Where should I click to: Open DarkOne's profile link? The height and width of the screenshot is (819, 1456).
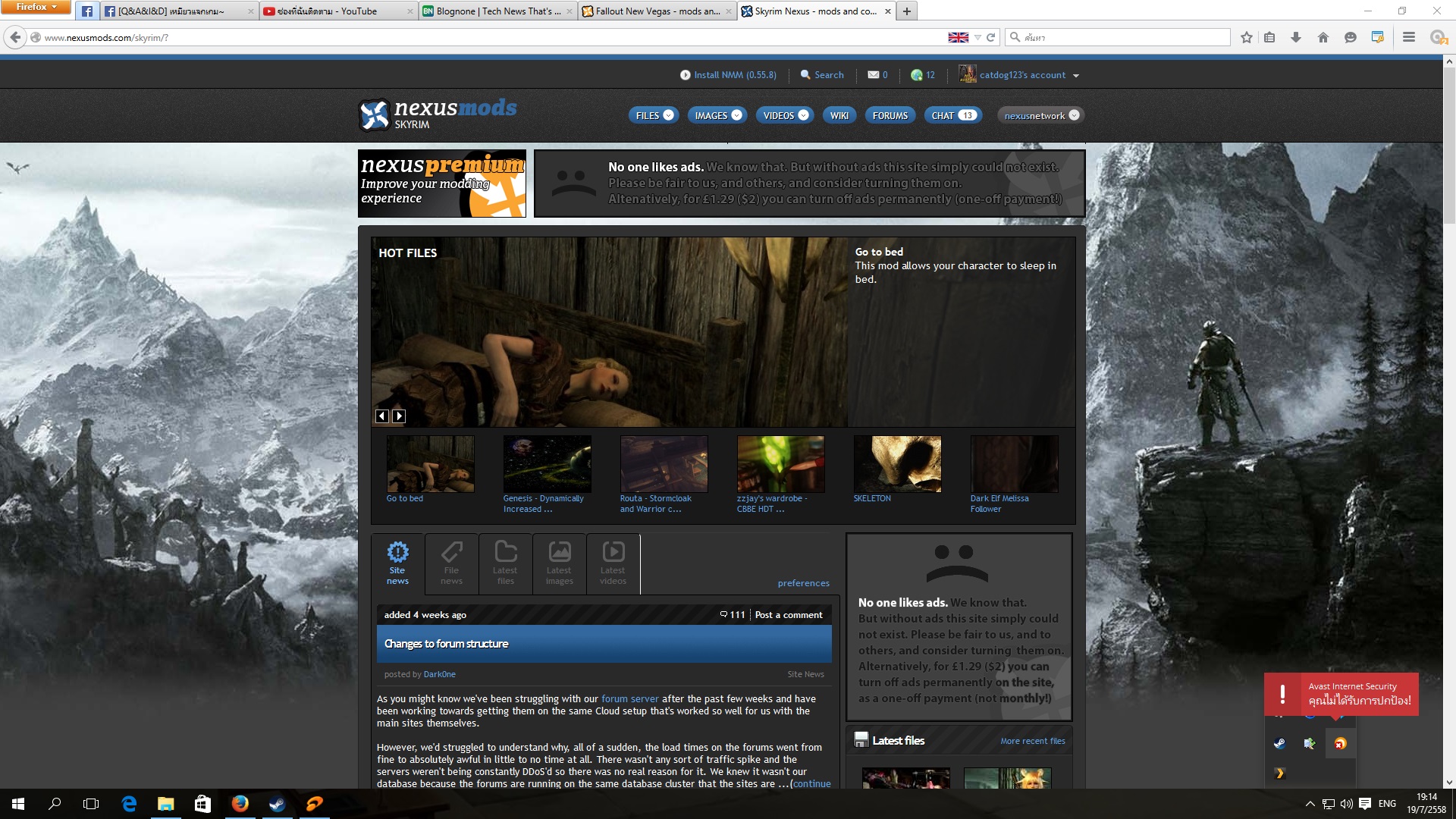pyautogui.click(x=440, y=674)
